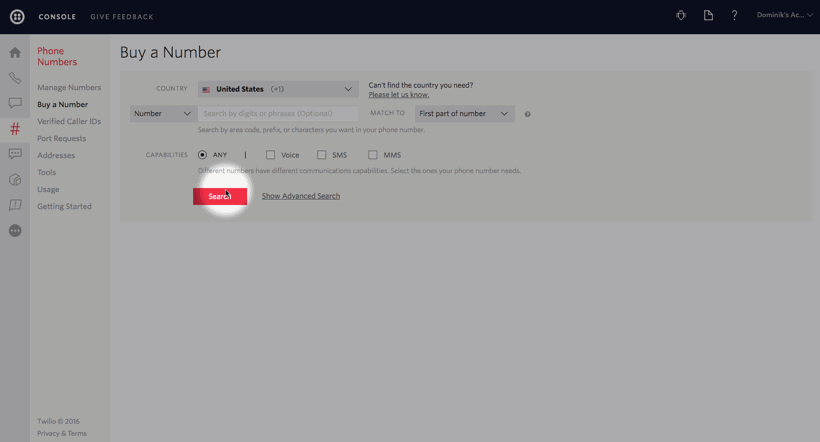The width and height of the screenshot is (820, 442).
Task: Click the search by digits input field
Action: (278, 114)
